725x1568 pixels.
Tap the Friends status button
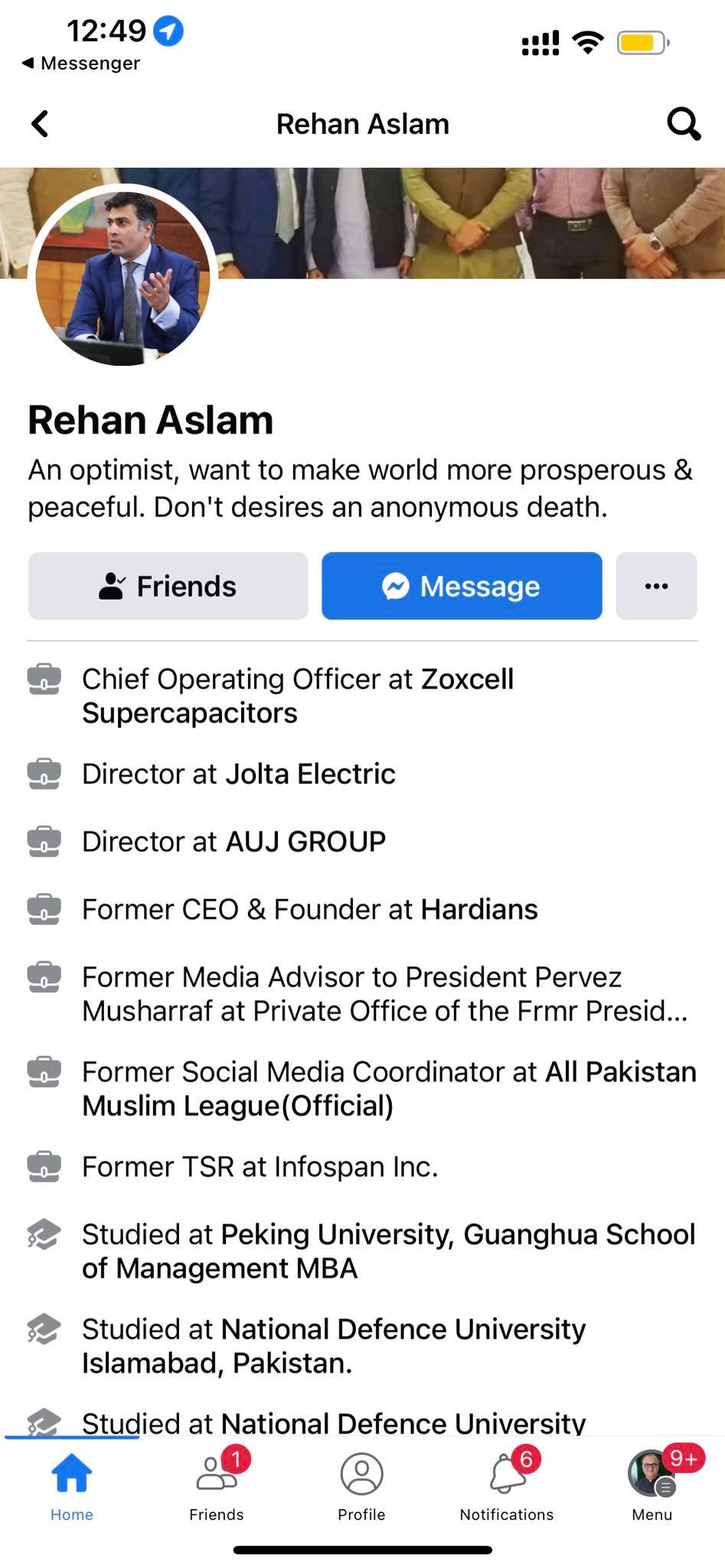click(168, 586)
